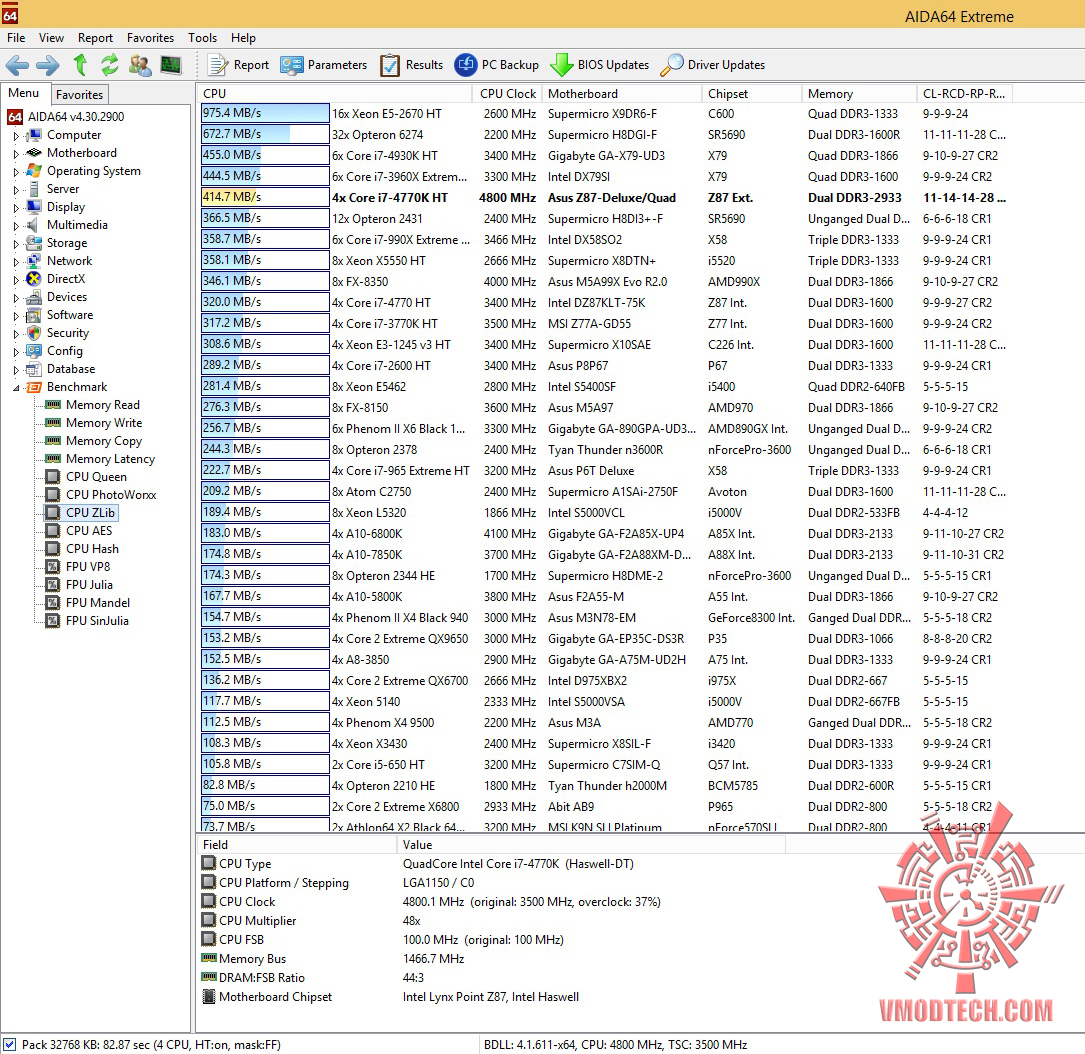
Task: Sort by the Memory column header
Action: 859,93
